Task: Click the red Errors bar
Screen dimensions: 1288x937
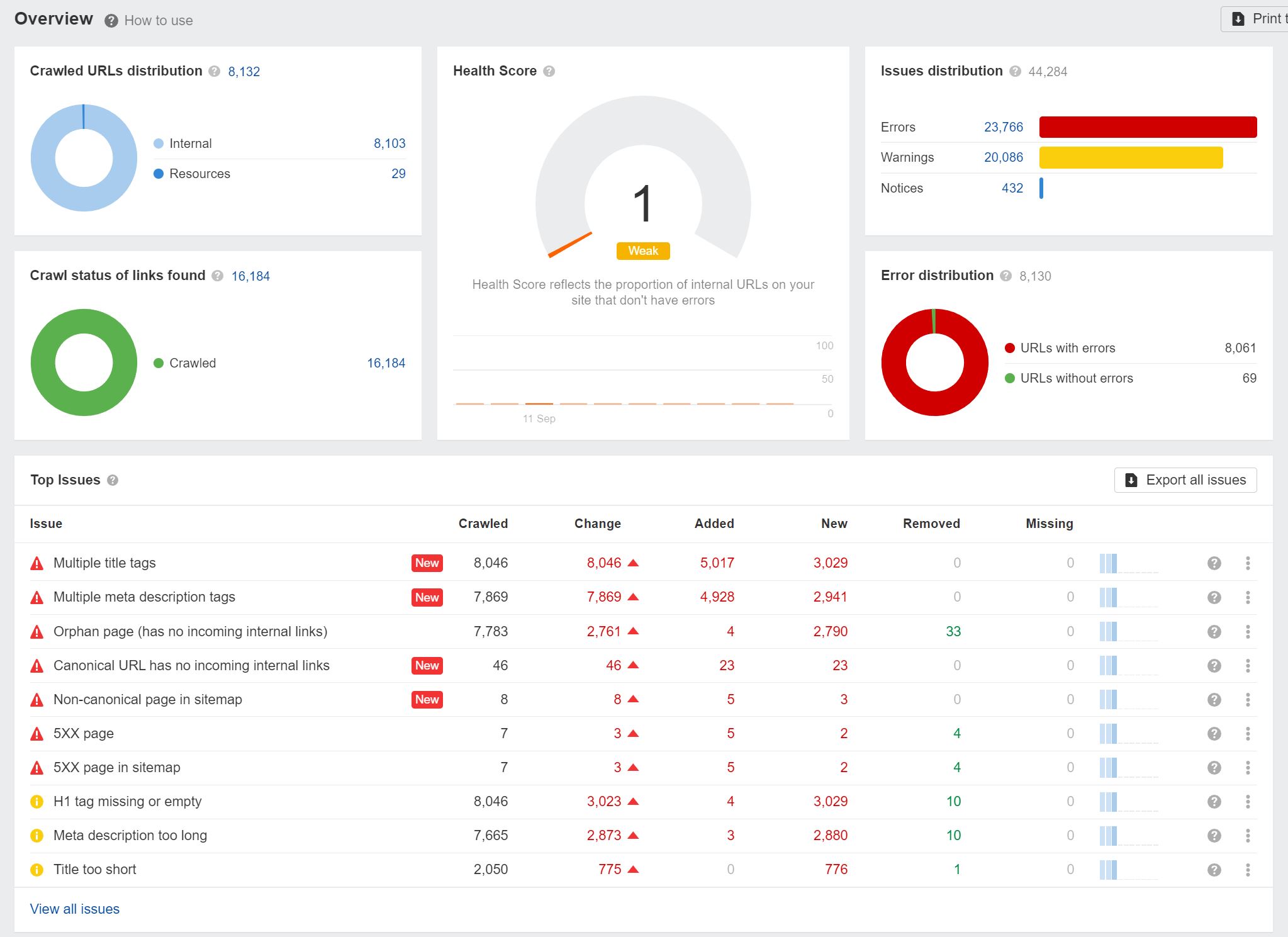Action: (1148, 127)
